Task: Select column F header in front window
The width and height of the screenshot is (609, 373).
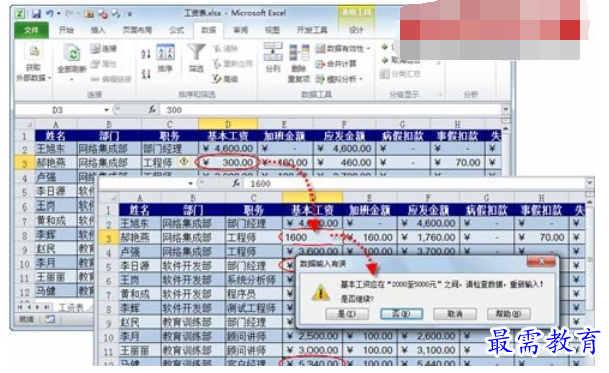Action: 428,198
